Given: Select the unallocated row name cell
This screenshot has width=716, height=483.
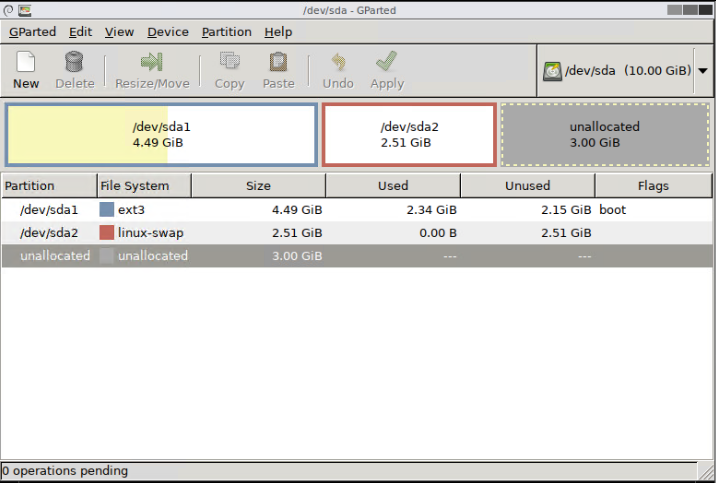Looking at the screenshot, I should coord(55,256).
